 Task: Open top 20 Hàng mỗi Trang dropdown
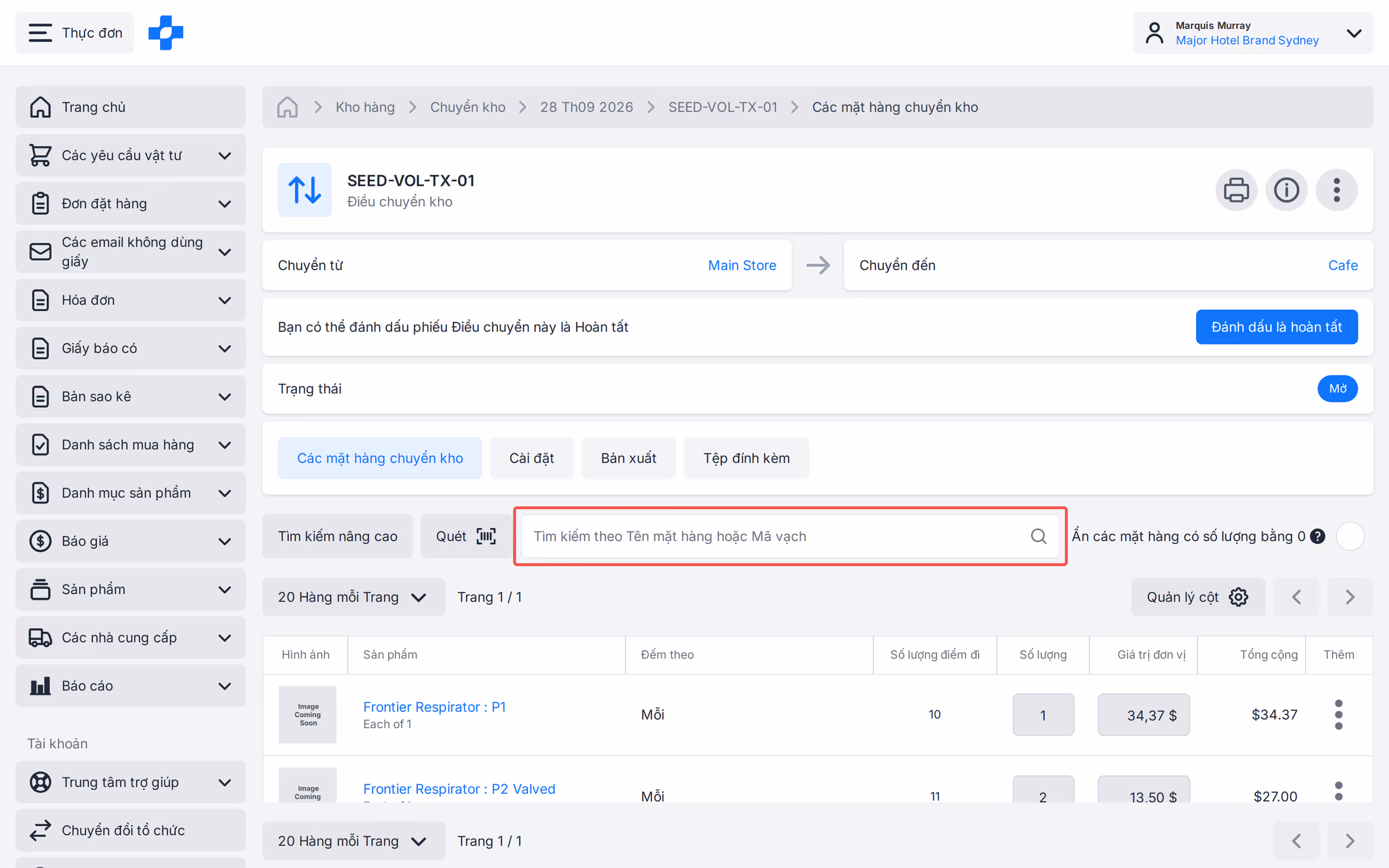click(354, 597)
